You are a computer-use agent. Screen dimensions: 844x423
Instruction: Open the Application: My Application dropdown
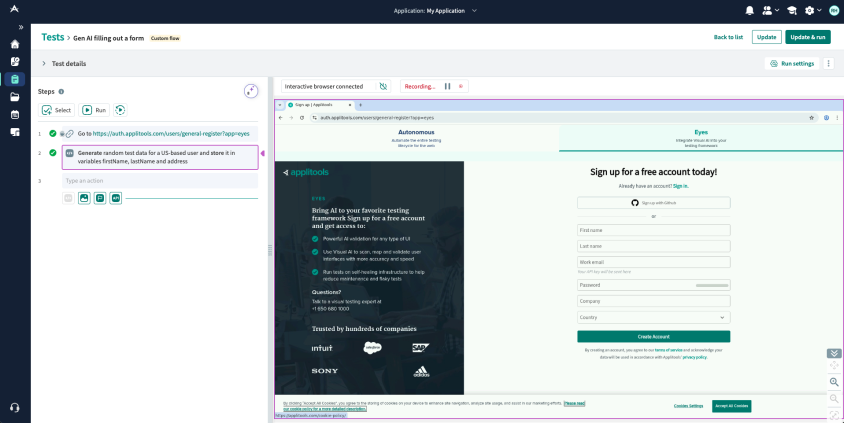tap(436, 10)
